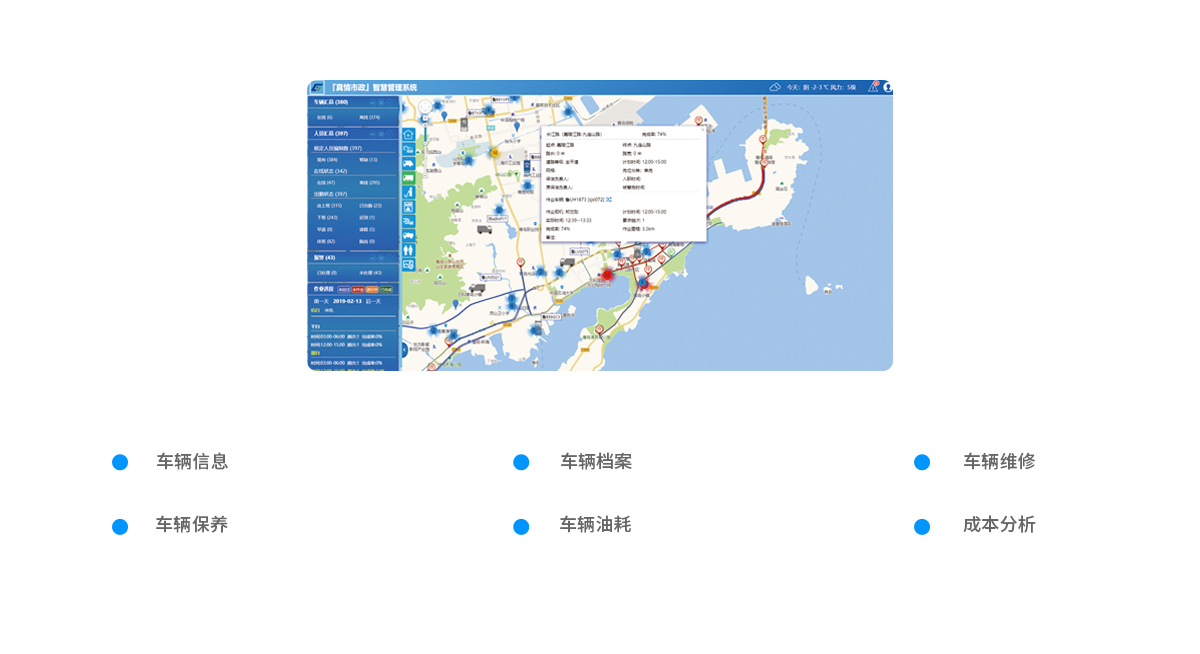Screen dimensions: 1200x654
Task: Click the home icon in the map toolbar
Action: (408, 134)
